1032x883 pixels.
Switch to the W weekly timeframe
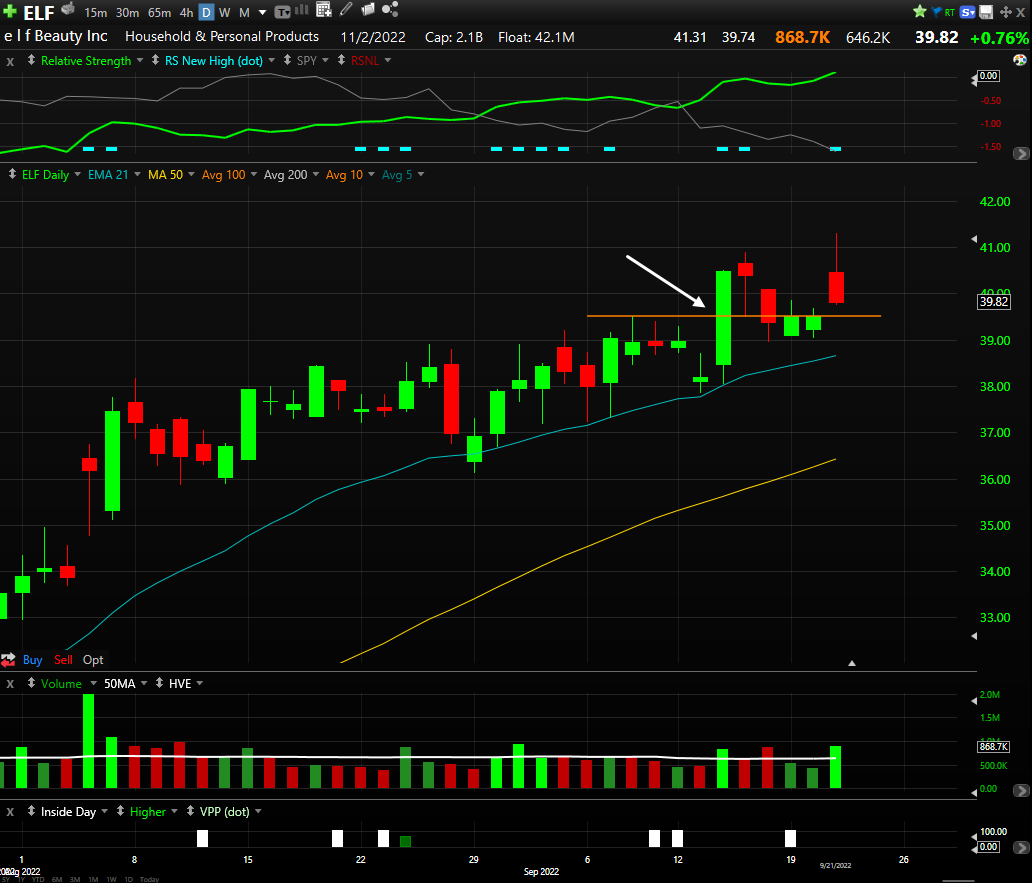224,13
